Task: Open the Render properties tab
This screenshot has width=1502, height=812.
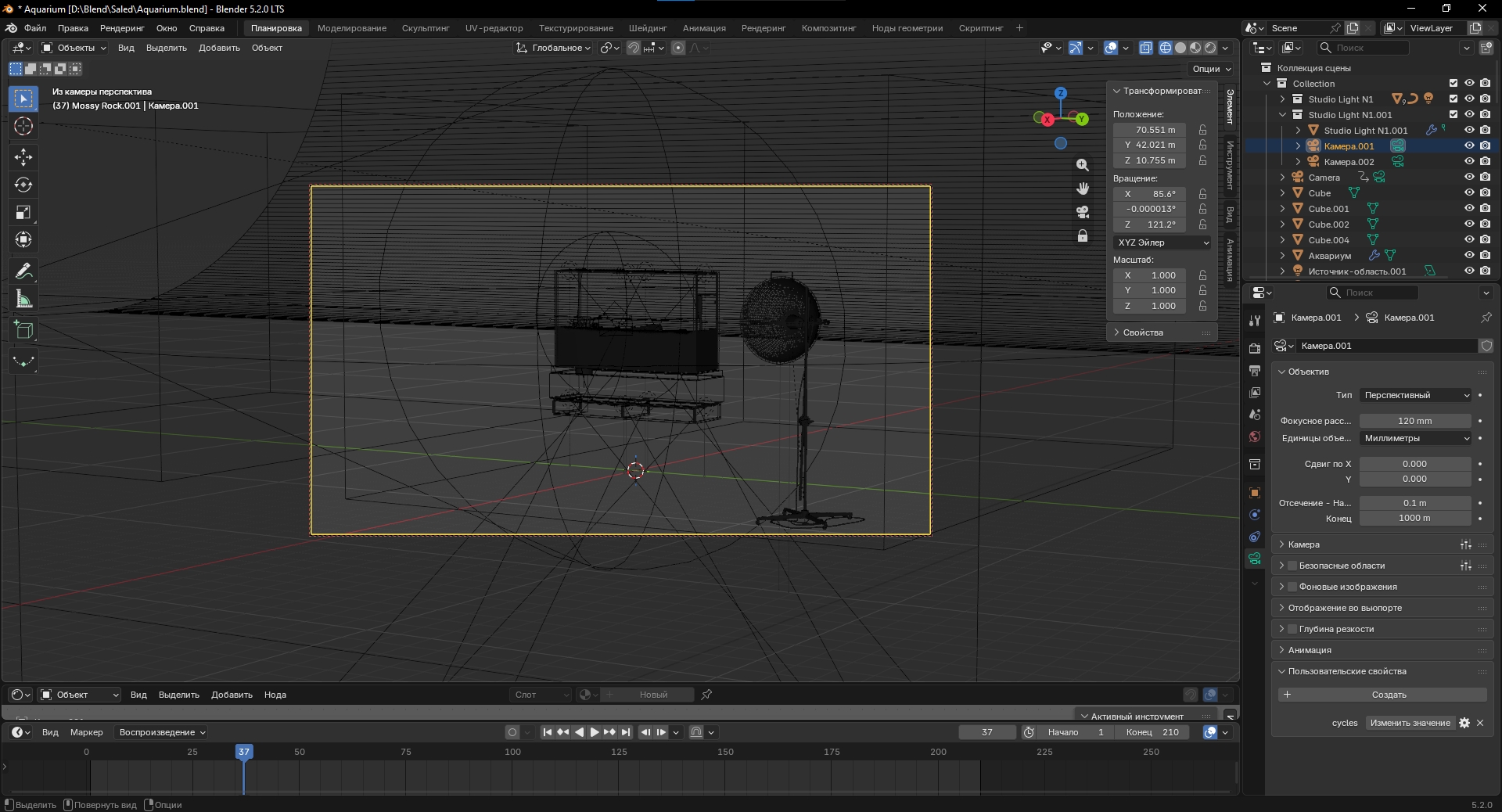Action: pos(1255,349)
